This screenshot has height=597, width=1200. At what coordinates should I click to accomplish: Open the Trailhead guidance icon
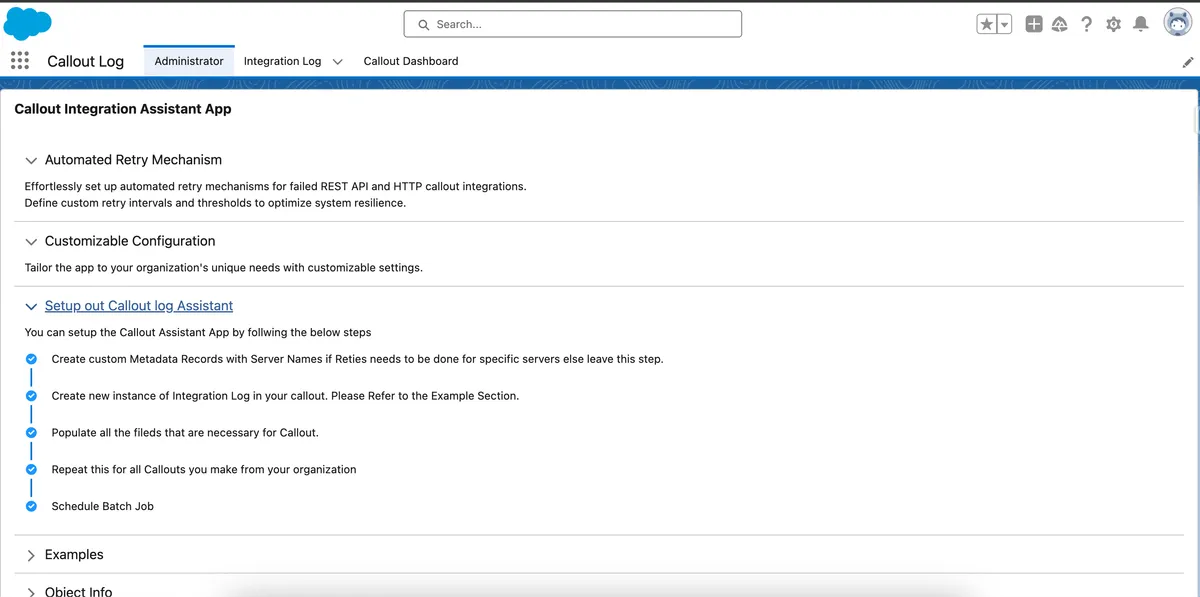pos(1058,24)
